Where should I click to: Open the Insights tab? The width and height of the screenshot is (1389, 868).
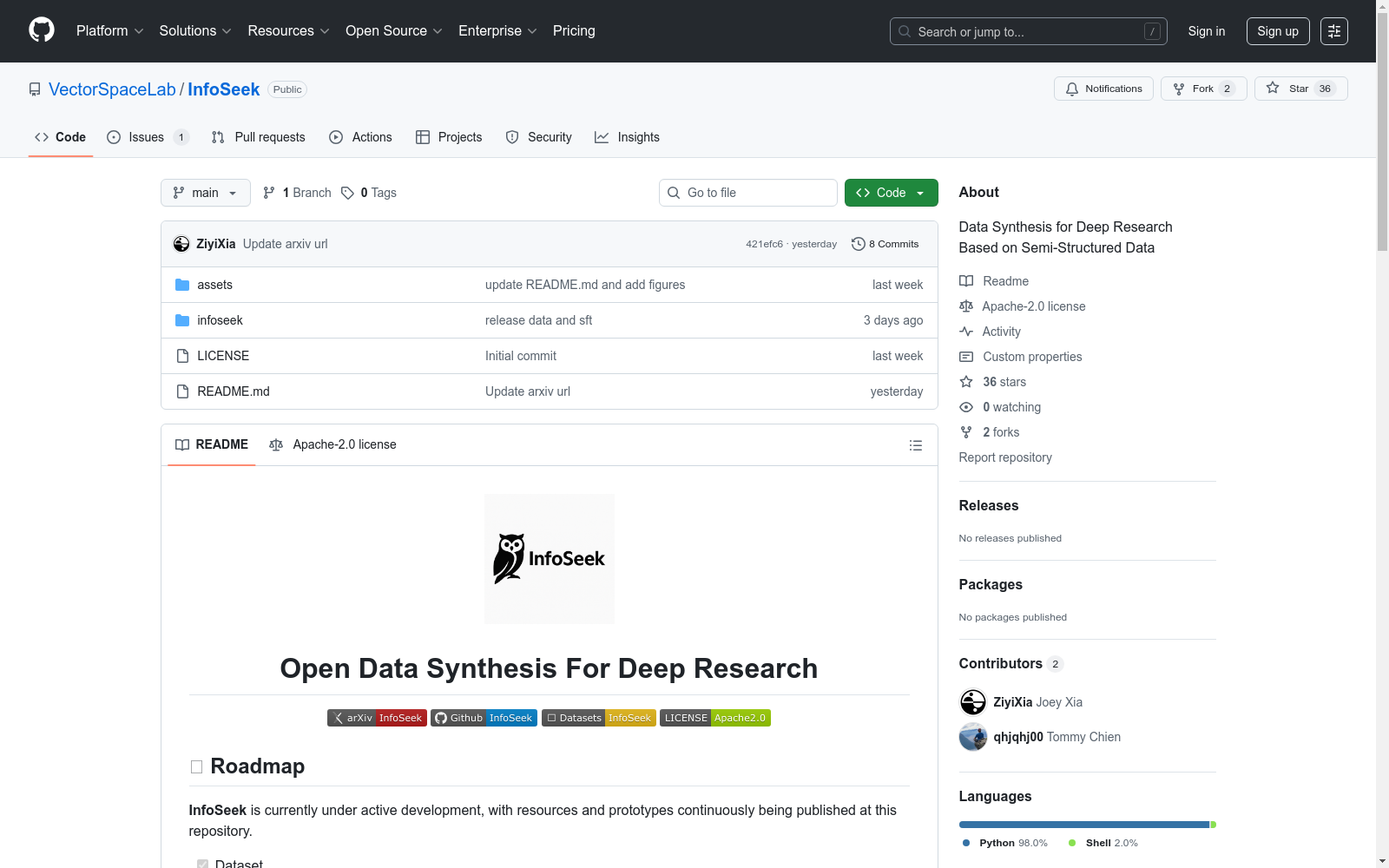(x=628, y=137)
